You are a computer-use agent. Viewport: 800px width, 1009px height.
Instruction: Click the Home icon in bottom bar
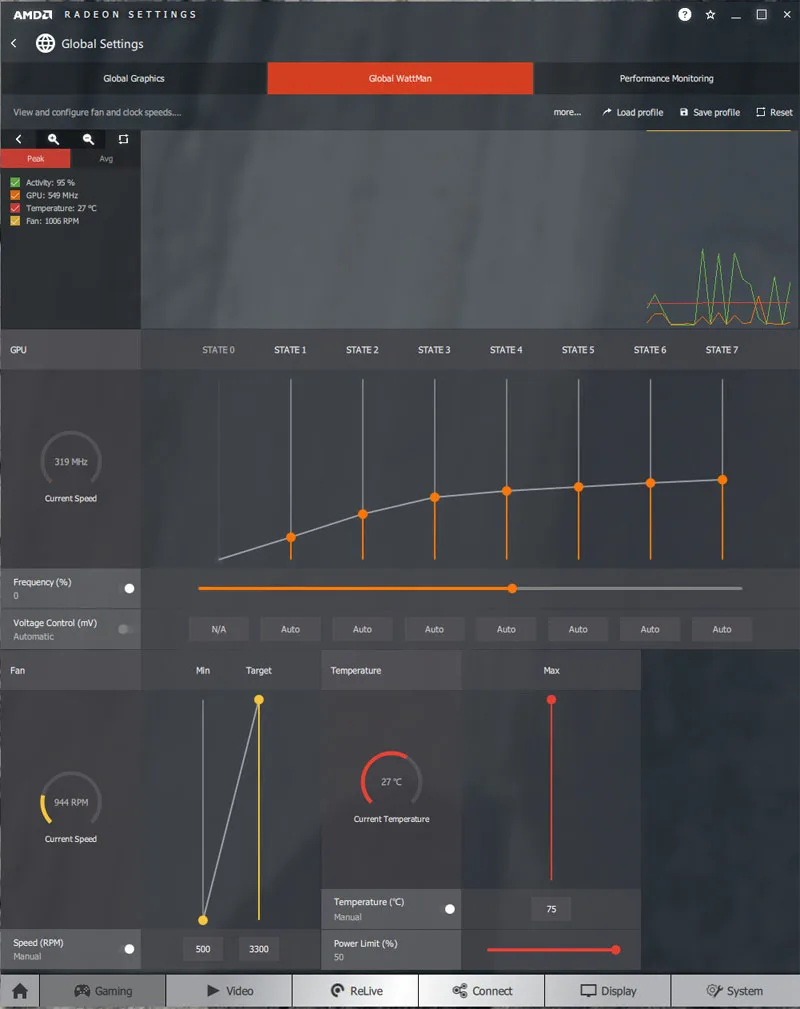point(20,991)
